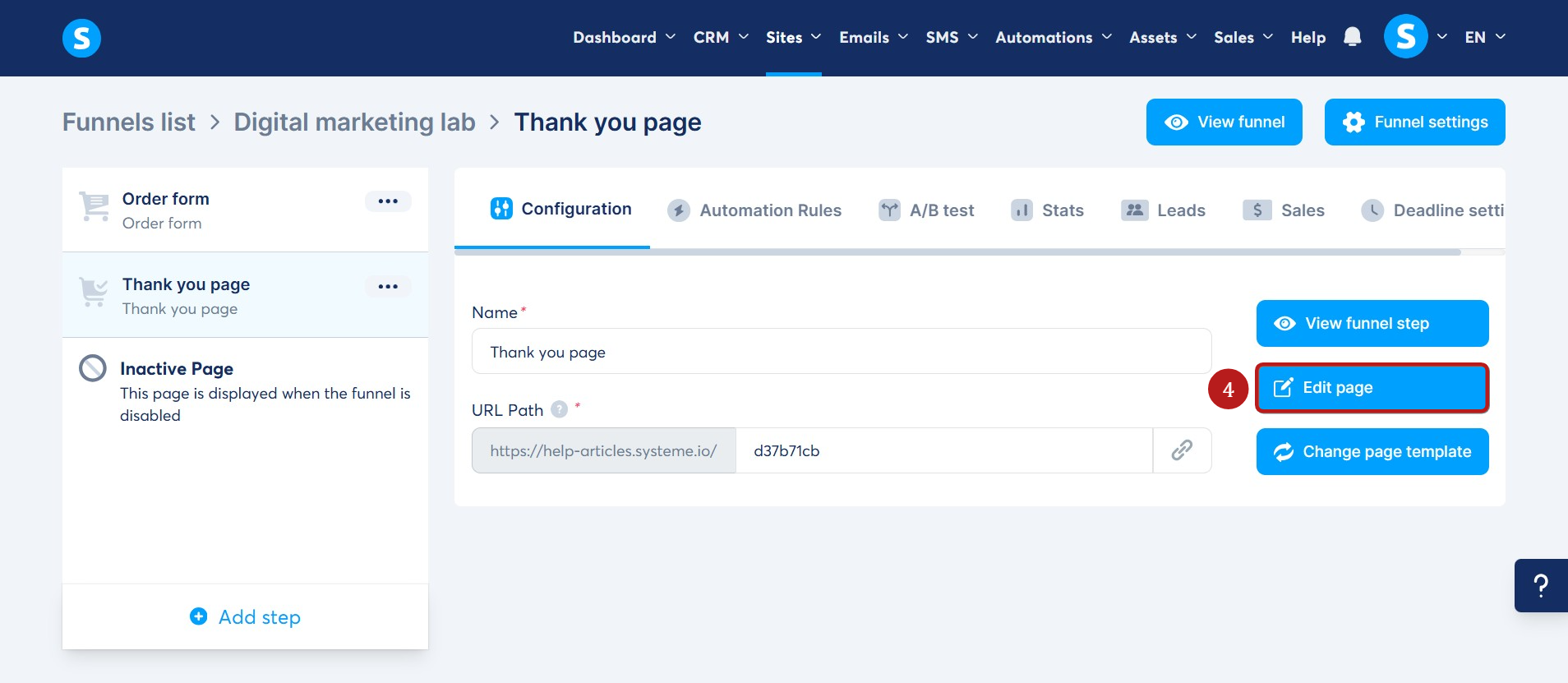Screen dimensions: 1568x683
Task: Click the URL Path help question icon
Action: pyautogui.click(x=559, y=409)
